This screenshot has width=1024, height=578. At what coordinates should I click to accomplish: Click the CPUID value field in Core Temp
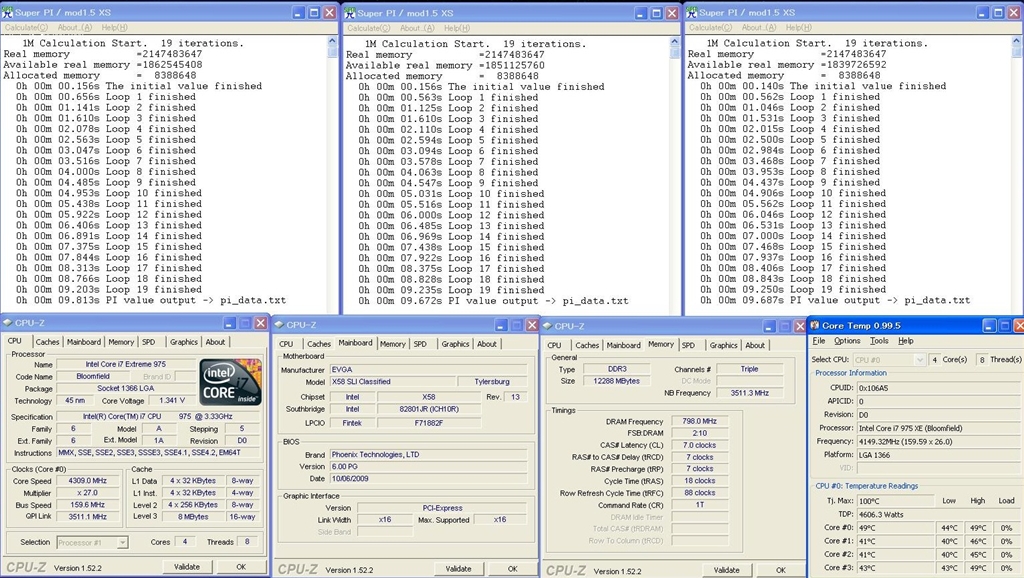coord(918,387)
